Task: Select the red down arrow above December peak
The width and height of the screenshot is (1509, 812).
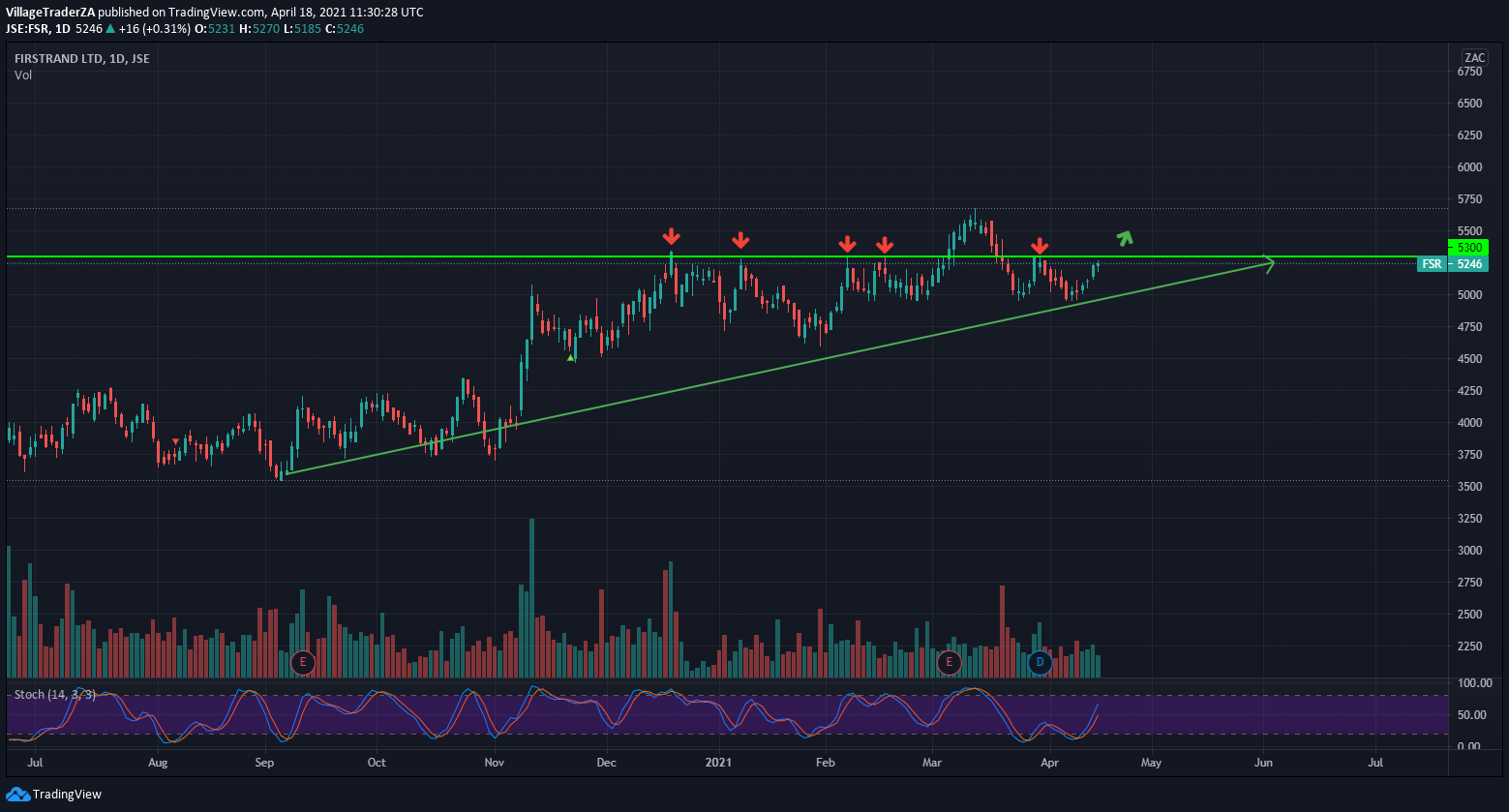Action: (x=671, y=237)
